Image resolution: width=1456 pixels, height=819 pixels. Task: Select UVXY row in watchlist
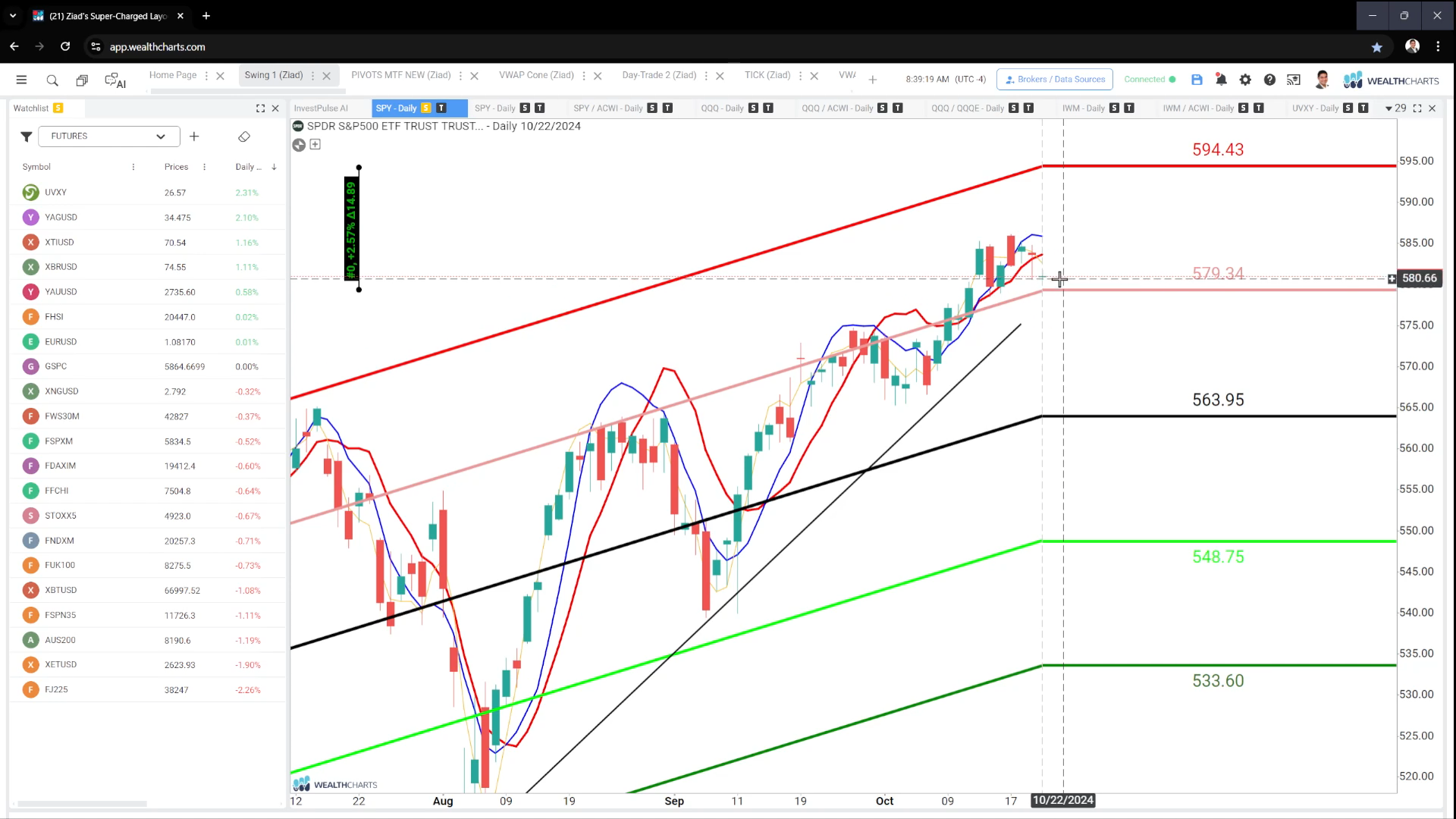pyautogui.click(x=148, y=193)
